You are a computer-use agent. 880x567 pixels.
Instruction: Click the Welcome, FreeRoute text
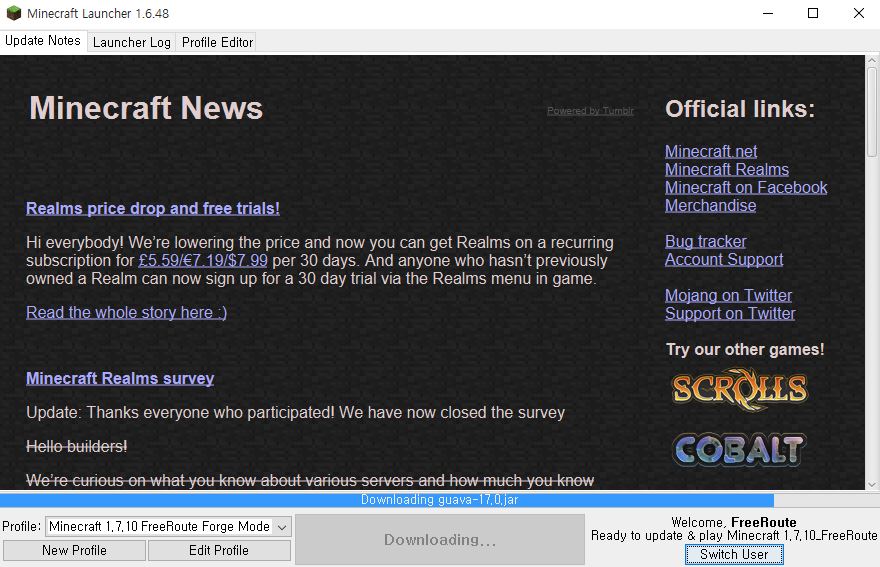tap(734, 522)
